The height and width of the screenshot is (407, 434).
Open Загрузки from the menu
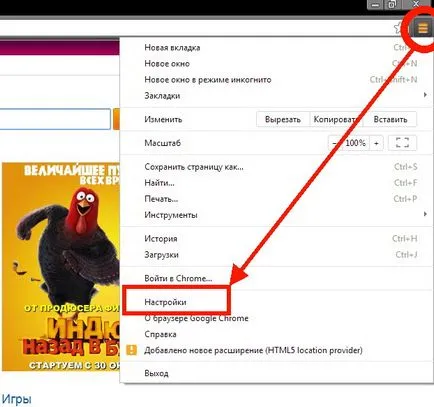click(277, 254)
